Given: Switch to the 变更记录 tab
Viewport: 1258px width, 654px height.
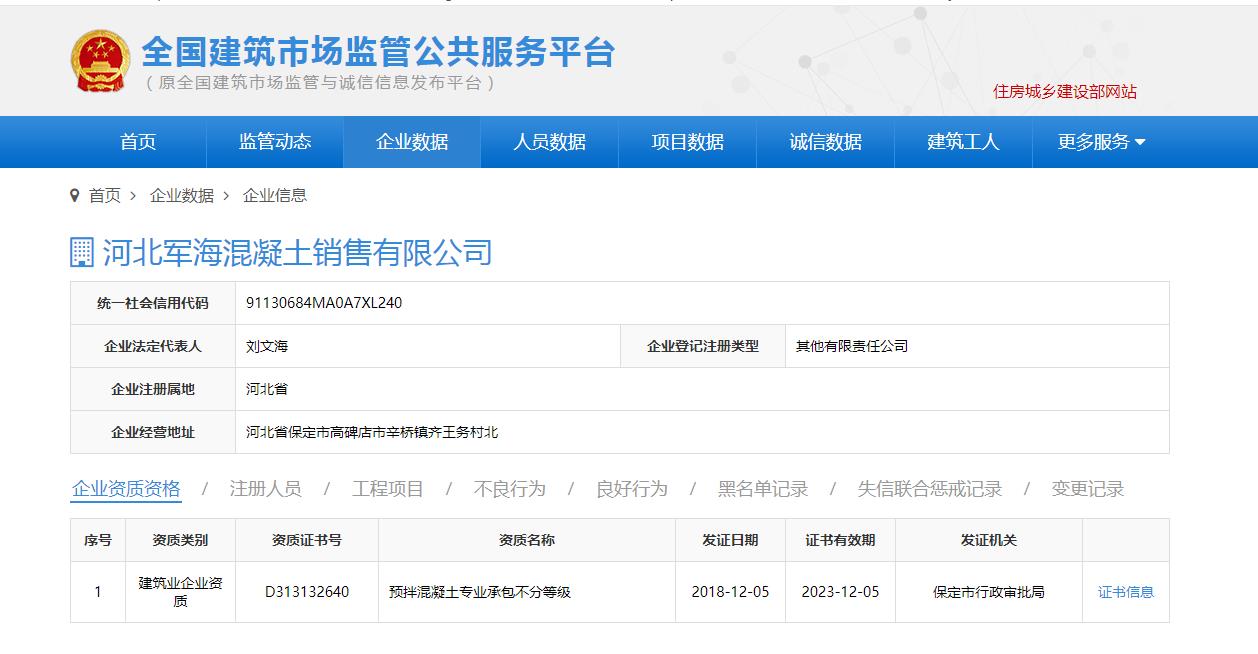Looking at the screenshot, I should (1088, 489).
